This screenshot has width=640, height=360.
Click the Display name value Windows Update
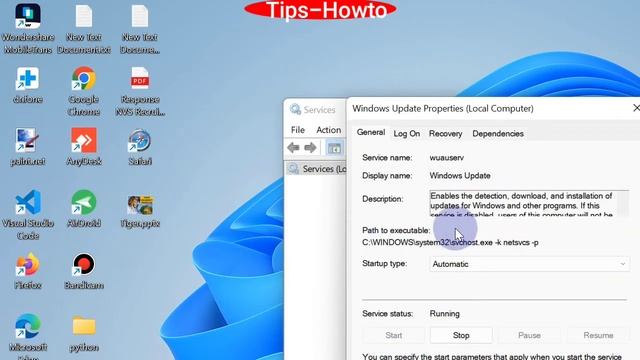coord(460,176)
